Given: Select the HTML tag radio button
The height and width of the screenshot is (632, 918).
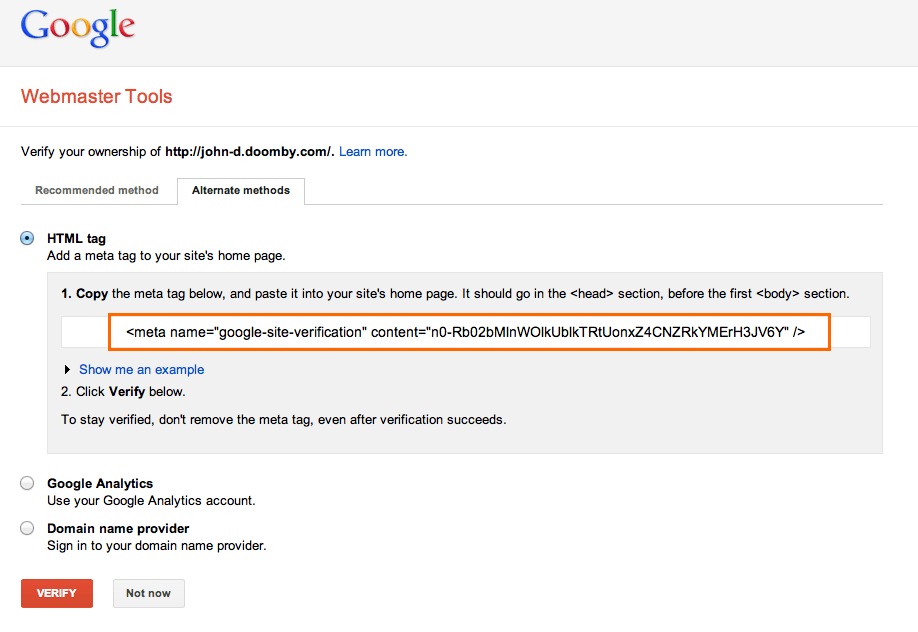Looking at the screenshot, I should point(27,238).
